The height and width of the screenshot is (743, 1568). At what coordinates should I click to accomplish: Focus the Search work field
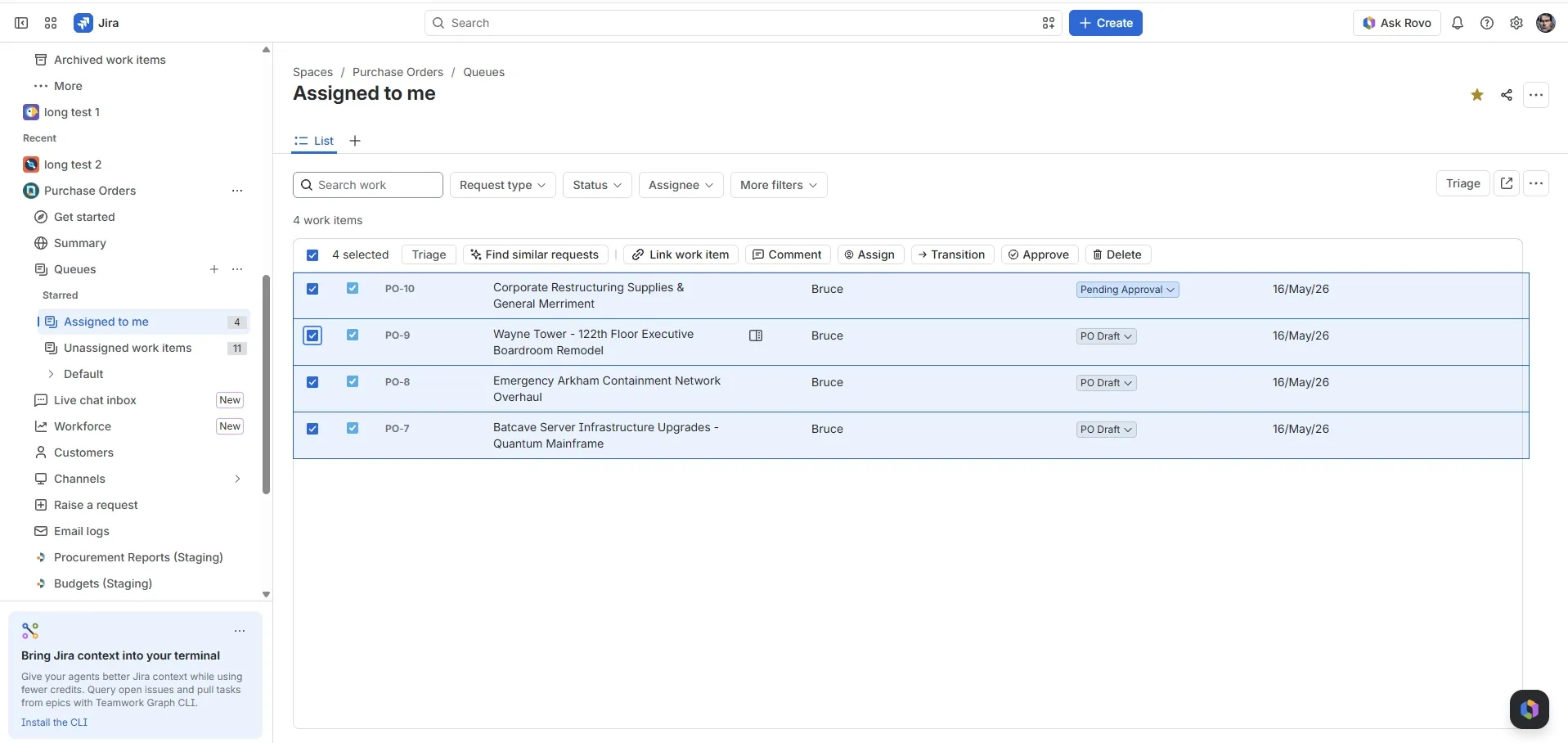368,185
